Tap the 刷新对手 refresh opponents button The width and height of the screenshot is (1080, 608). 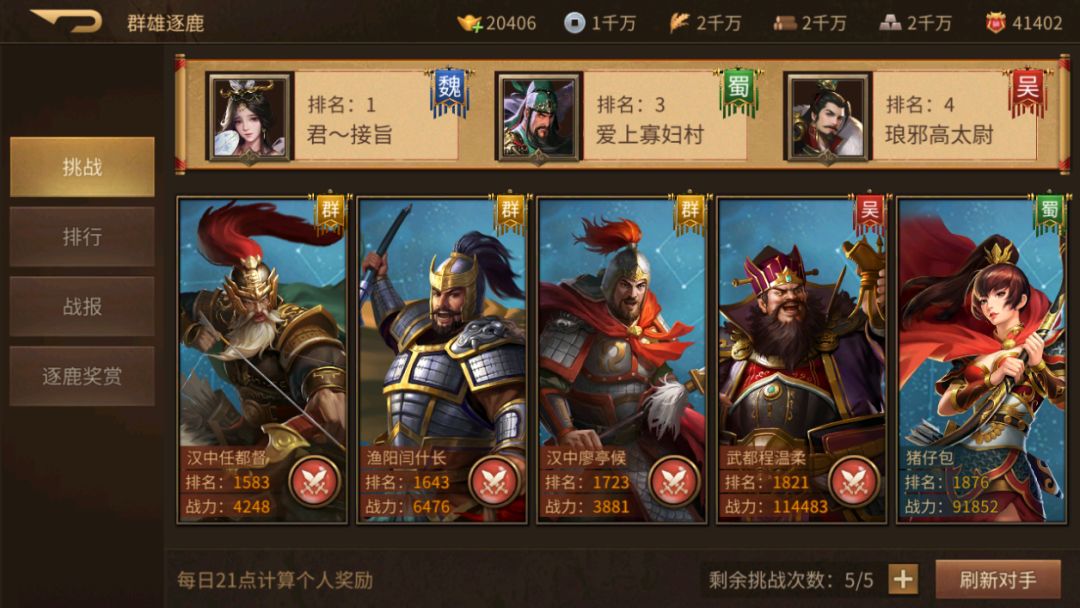pos(997,579)
